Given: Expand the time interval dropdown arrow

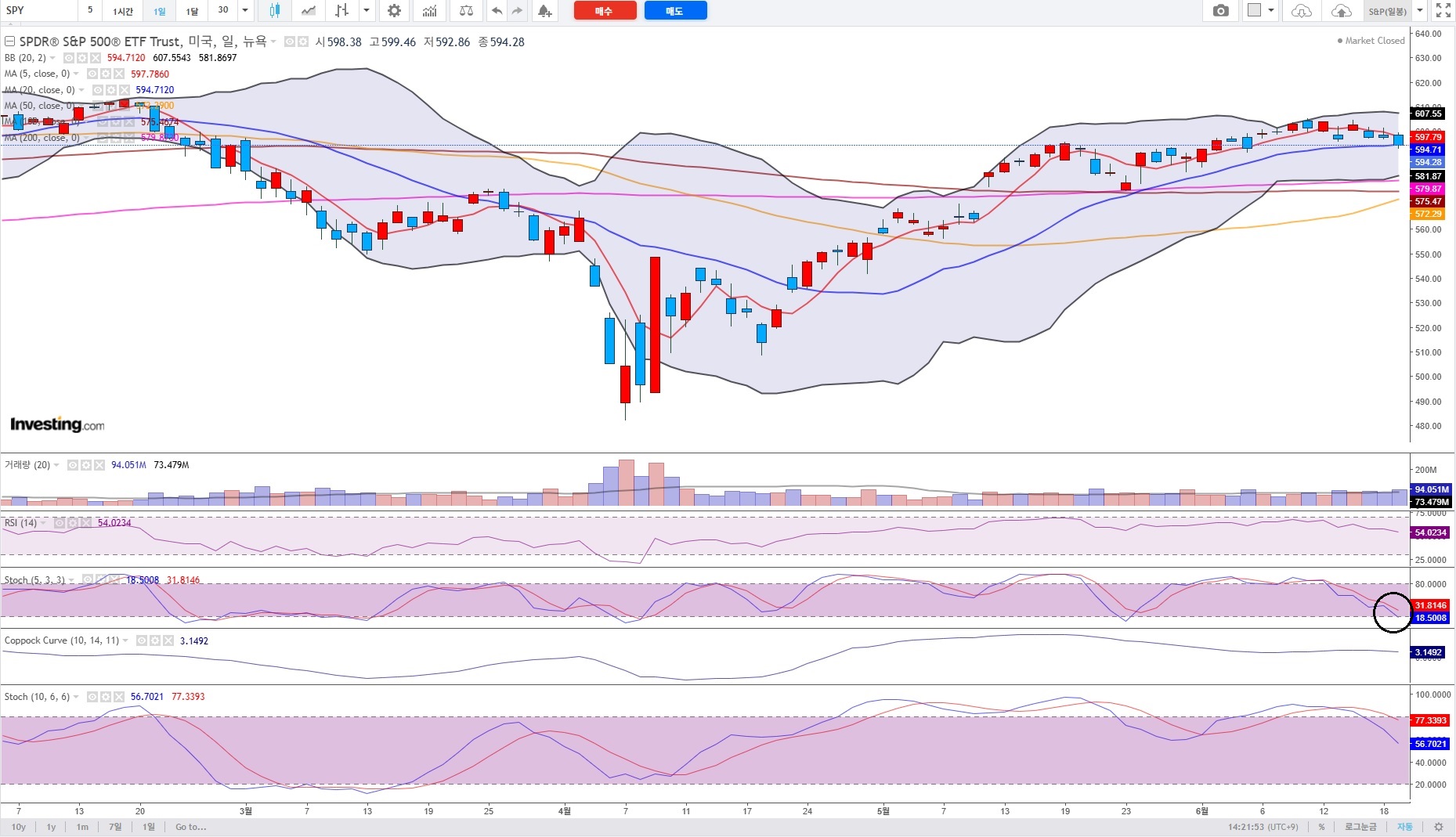Looking at the screenshot, I should (245, 11).
